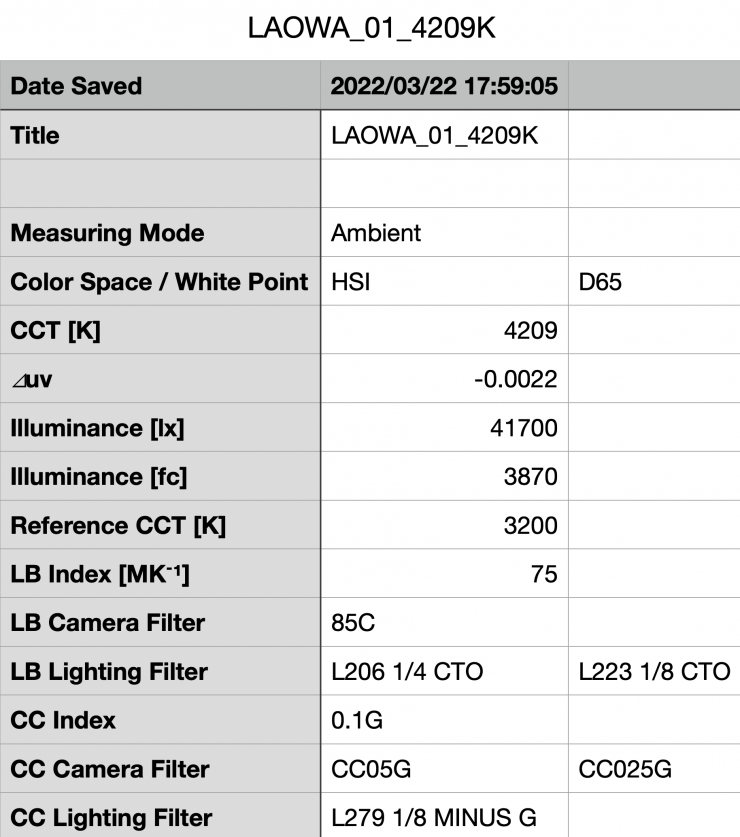
Task: Select the Reference CCT value 3200
Action: (x=444, y=525)
